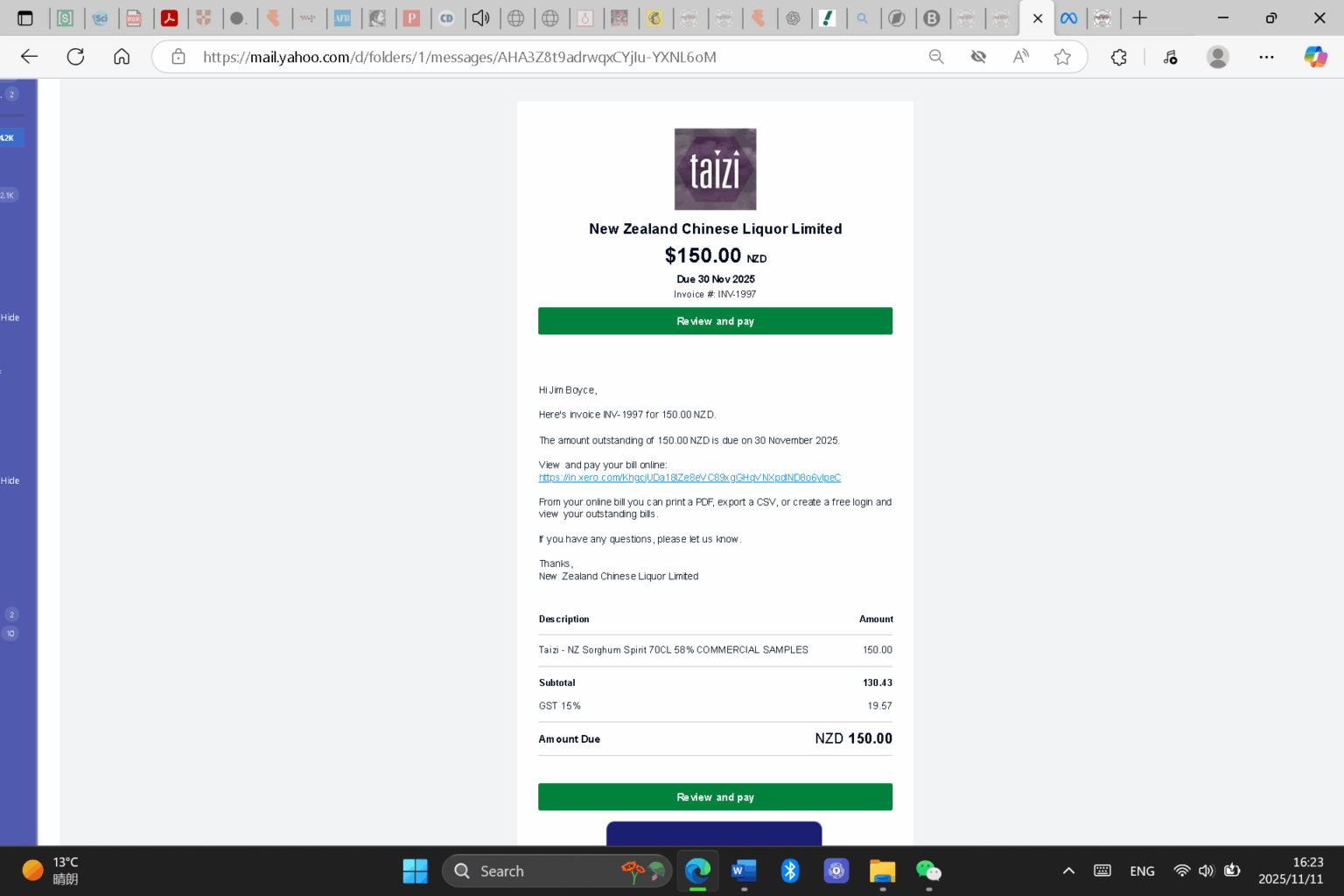Viewport: 1344px width, 896px height.
Task: Go back using the browser back arrow
Action: click(x=29, y=57)
